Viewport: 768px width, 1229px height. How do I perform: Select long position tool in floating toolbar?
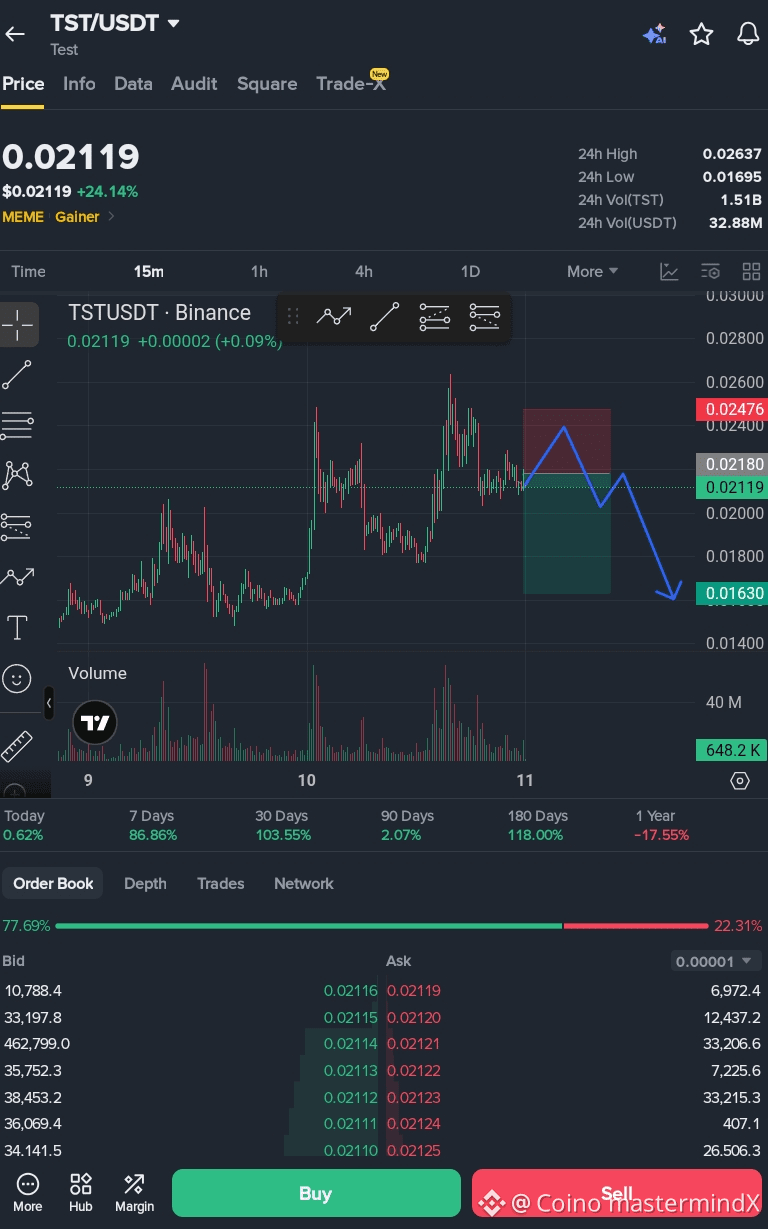pos(434,317)
